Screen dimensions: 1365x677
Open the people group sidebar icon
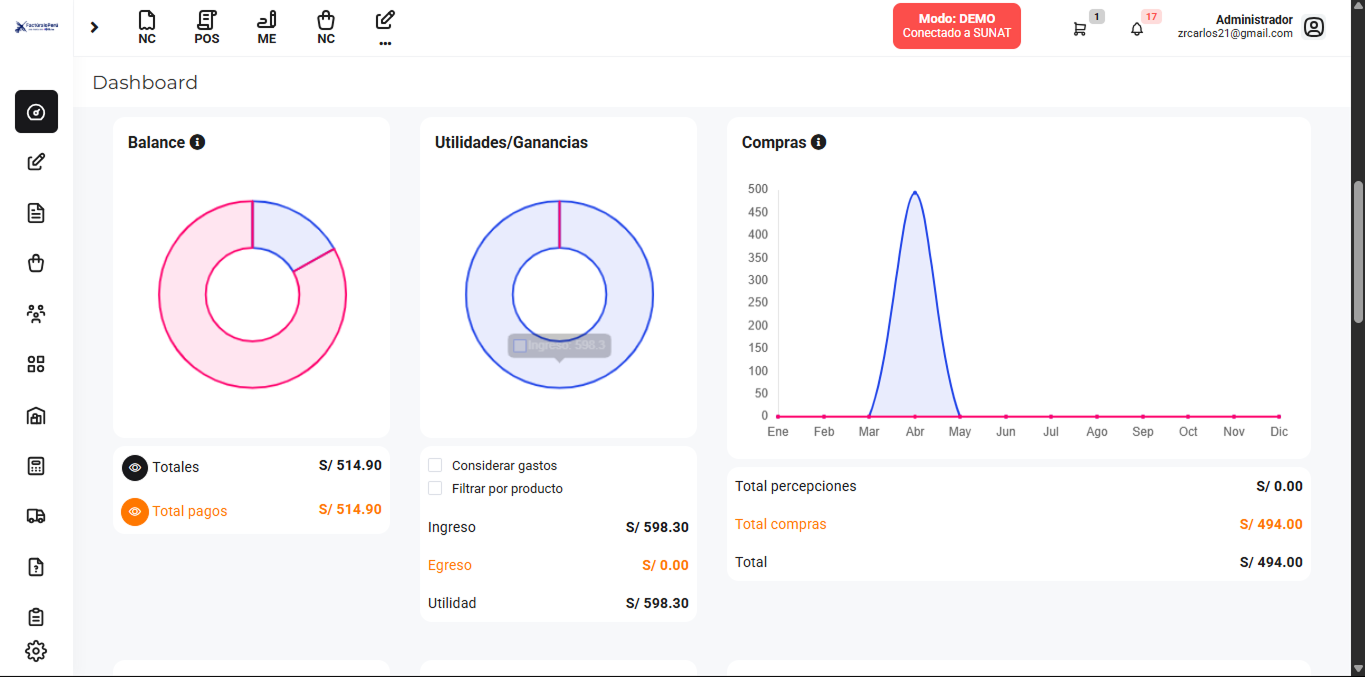36,314
